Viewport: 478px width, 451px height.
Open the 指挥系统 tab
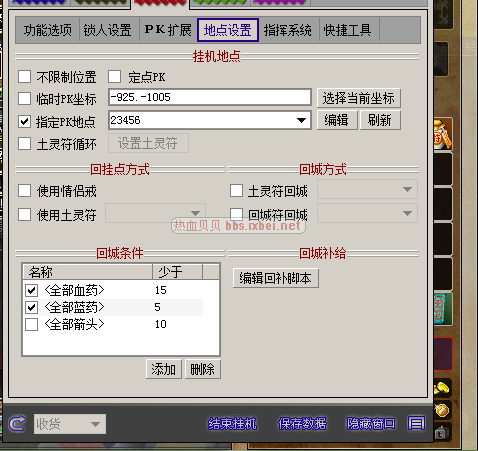pos(288,30)
